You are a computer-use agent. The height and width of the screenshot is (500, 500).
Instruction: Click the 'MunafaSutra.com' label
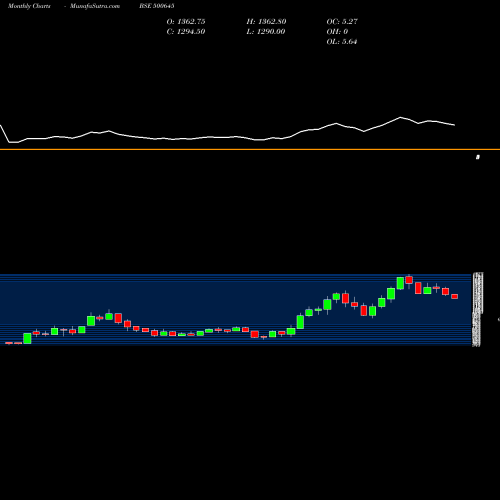tap(95, 6)
